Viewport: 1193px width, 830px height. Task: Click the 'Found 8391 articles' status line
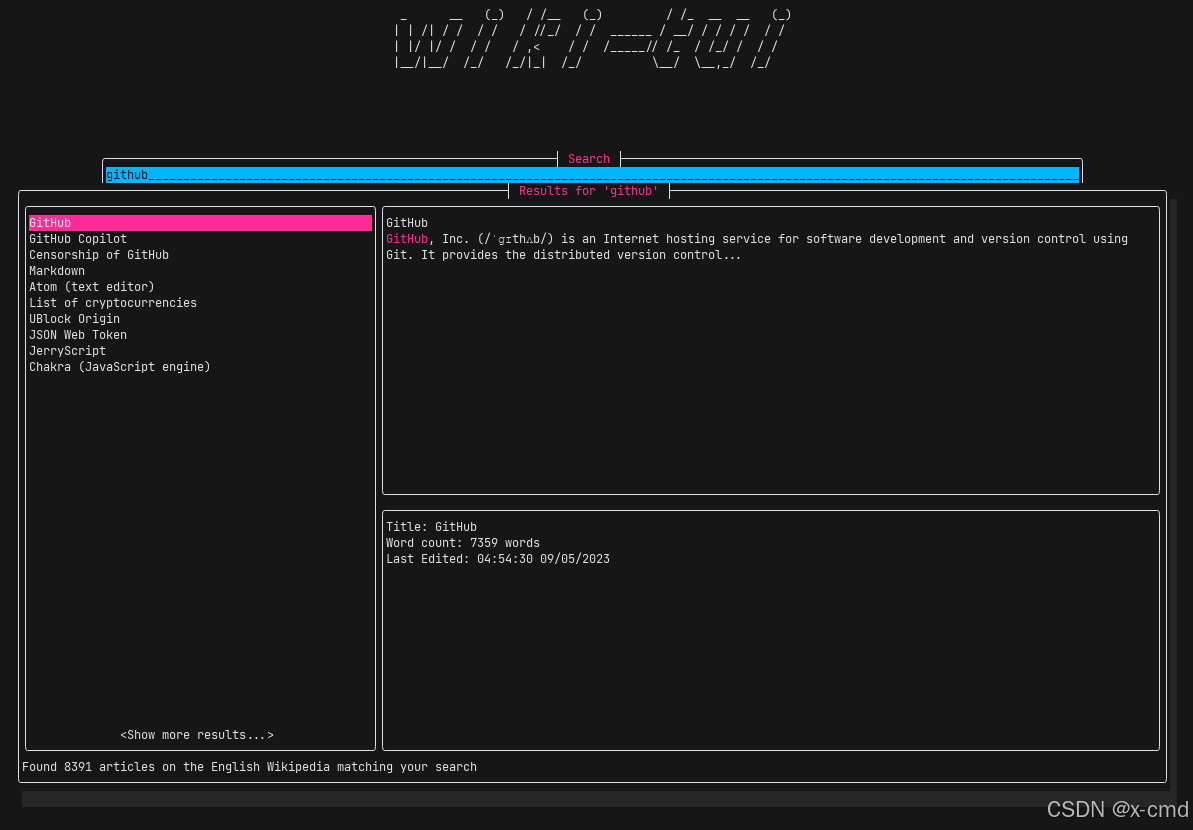pos(250,767)
